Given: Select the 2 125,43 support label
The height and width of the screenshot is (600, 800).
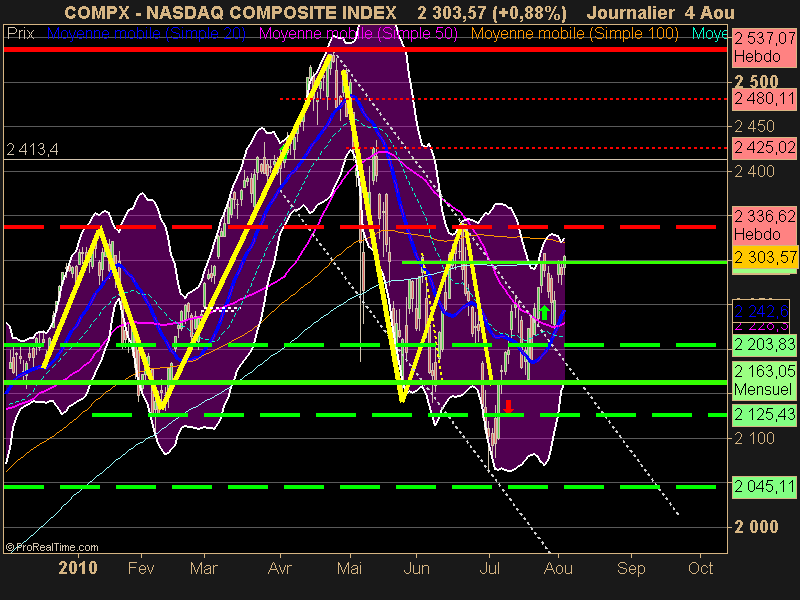Looking at the screenshot, I should click(764, 414).
